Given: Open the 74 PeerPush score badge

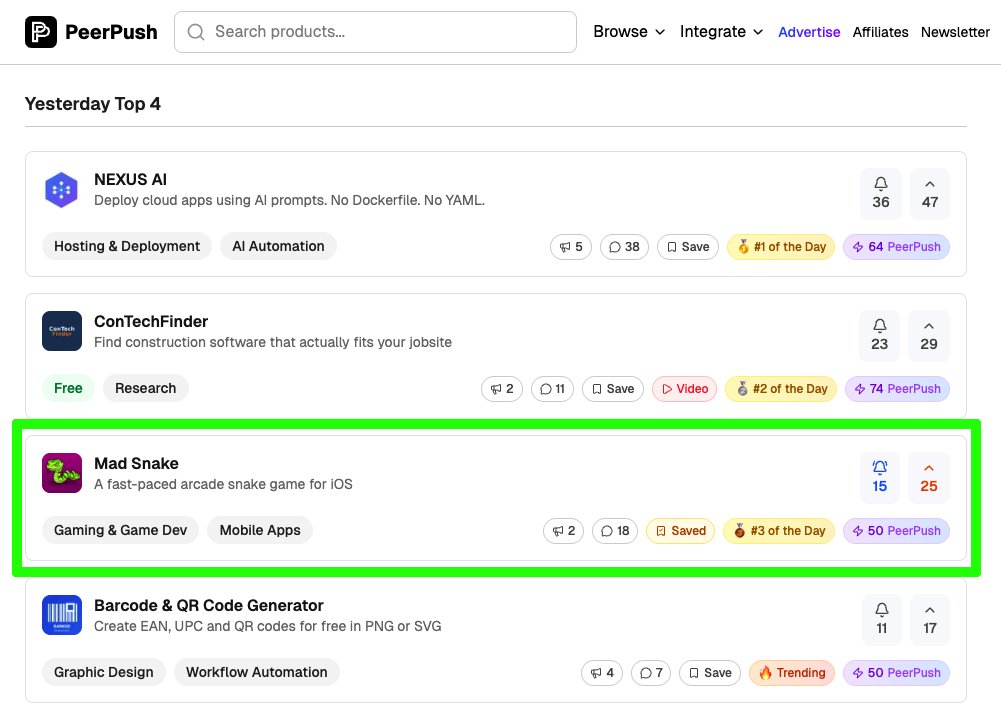Looking at the screenshot, I should pyautogui.click(x=898, y=389).
